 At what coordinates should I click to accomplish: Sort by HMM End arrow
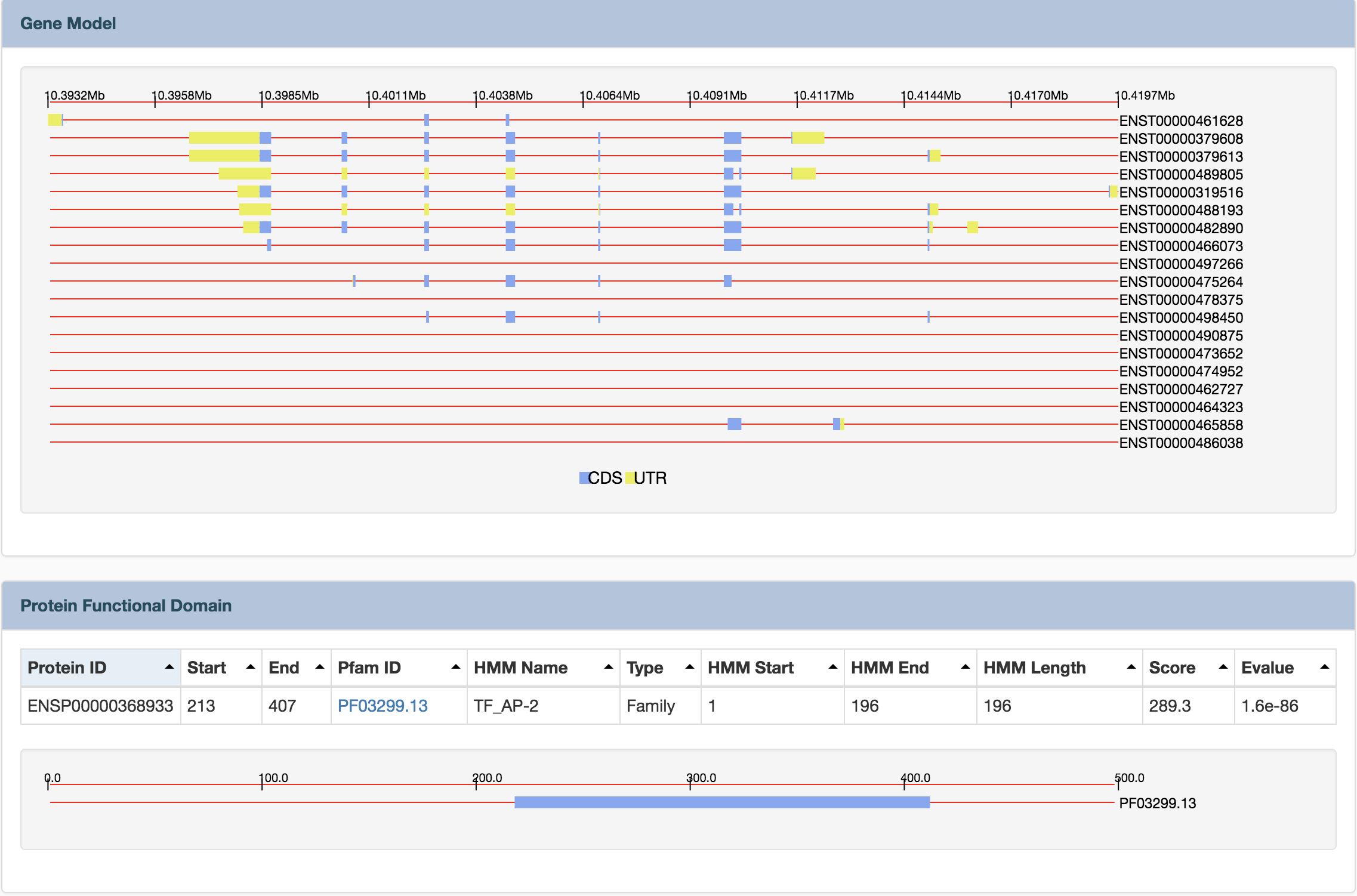coord(966,667)
